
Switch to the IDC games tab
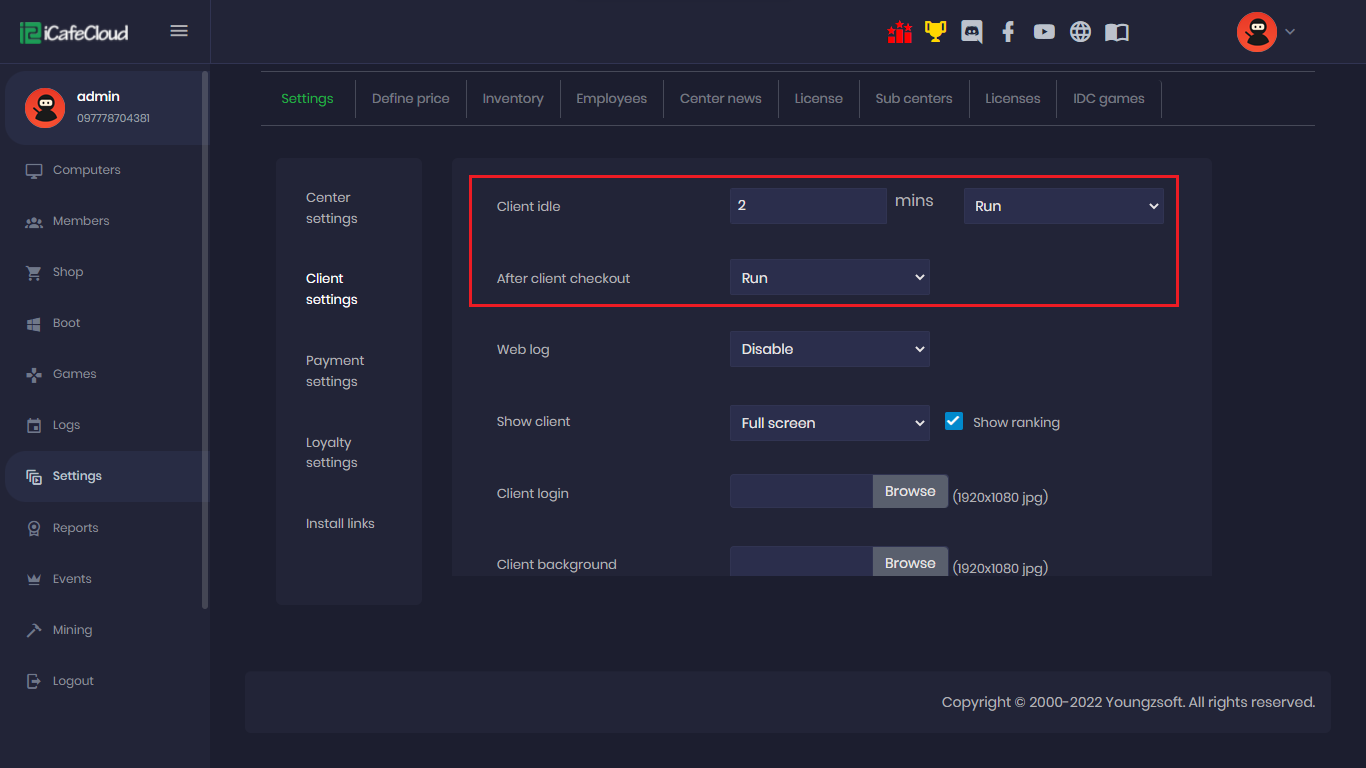coord(1109,99)
